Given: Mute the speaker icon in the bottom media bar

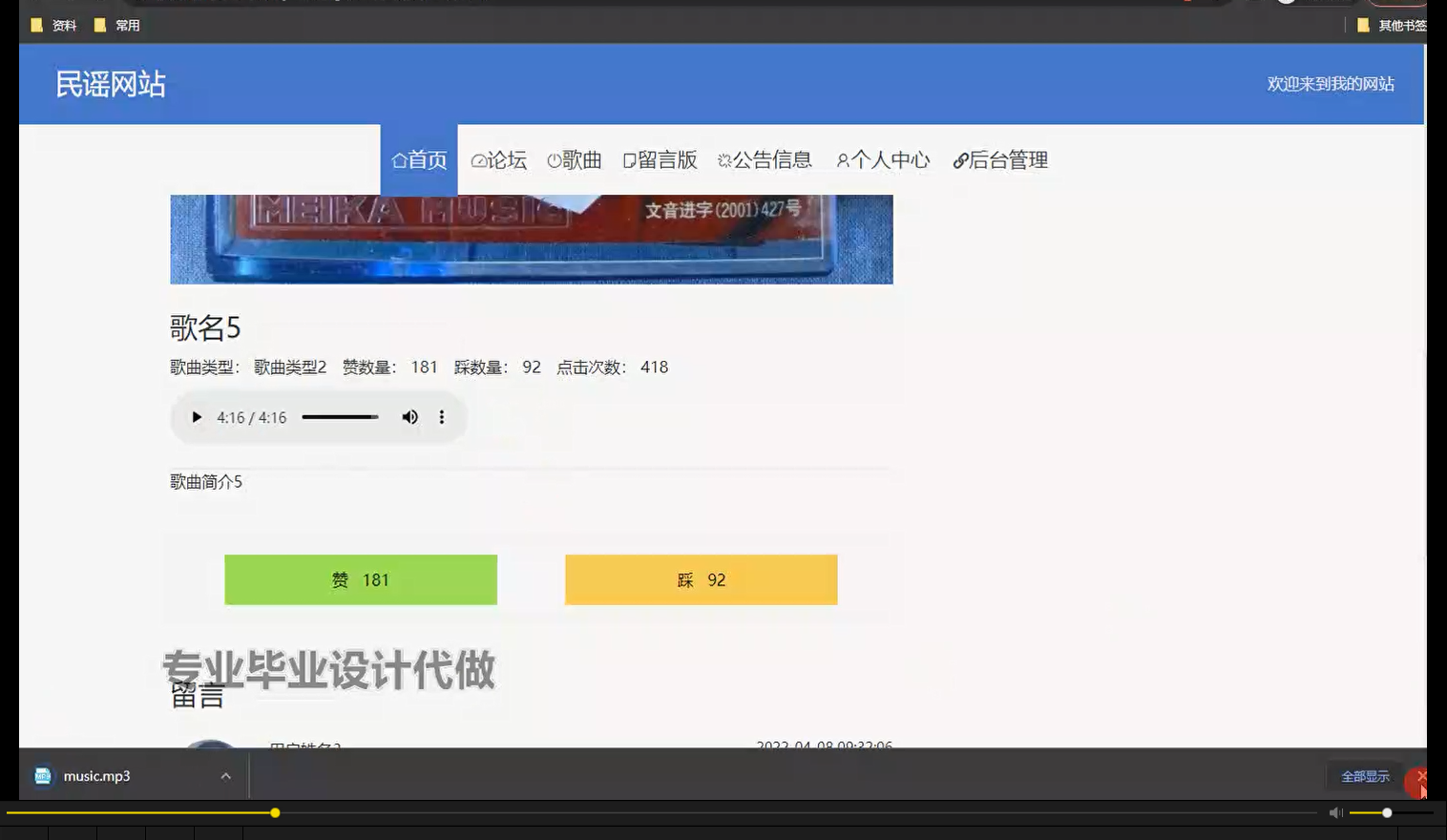Looking at the screenshot, I should click(1335, 811).
